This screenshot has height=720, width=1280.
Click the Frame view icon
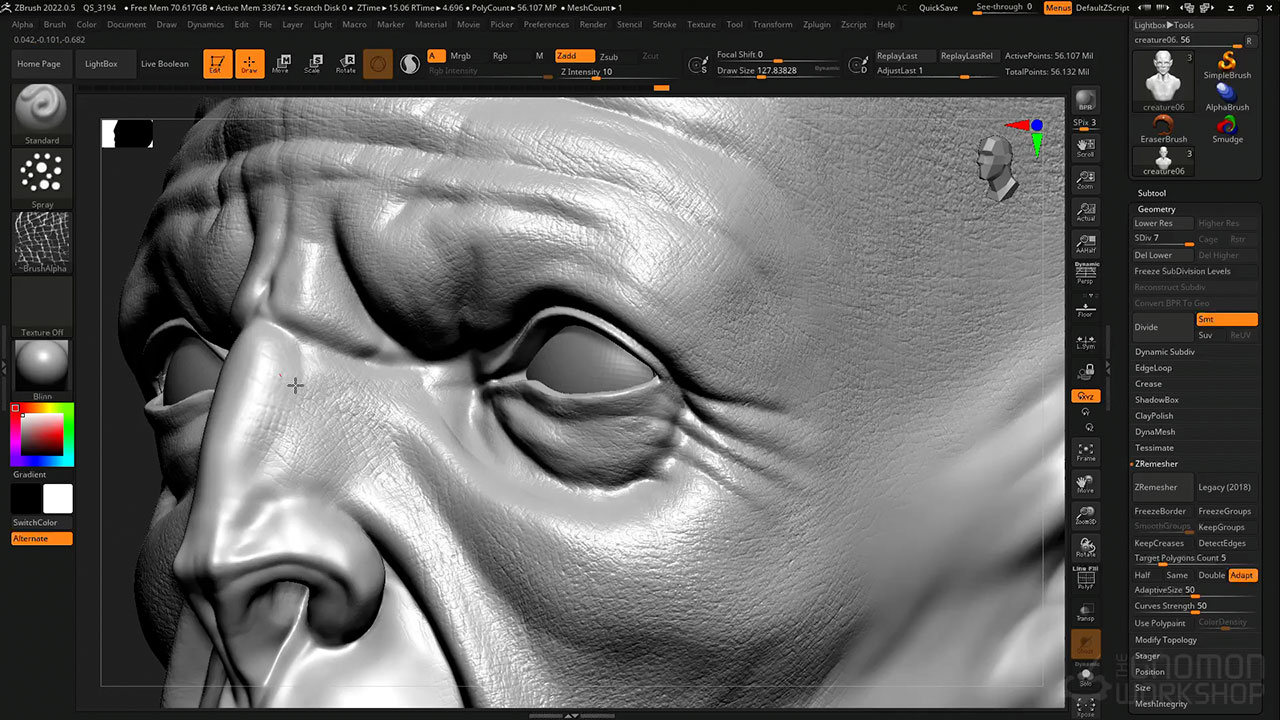click(x=1085, y=452)
